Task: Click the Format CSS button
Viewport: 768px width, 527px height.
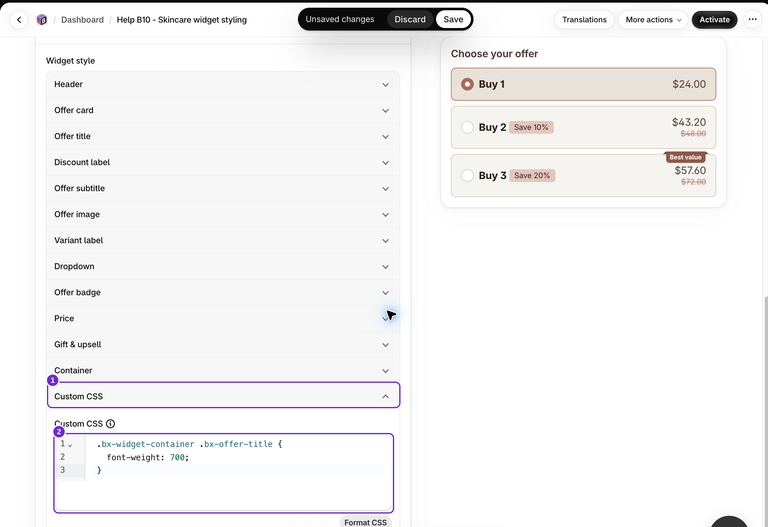Action: (365, 522)
